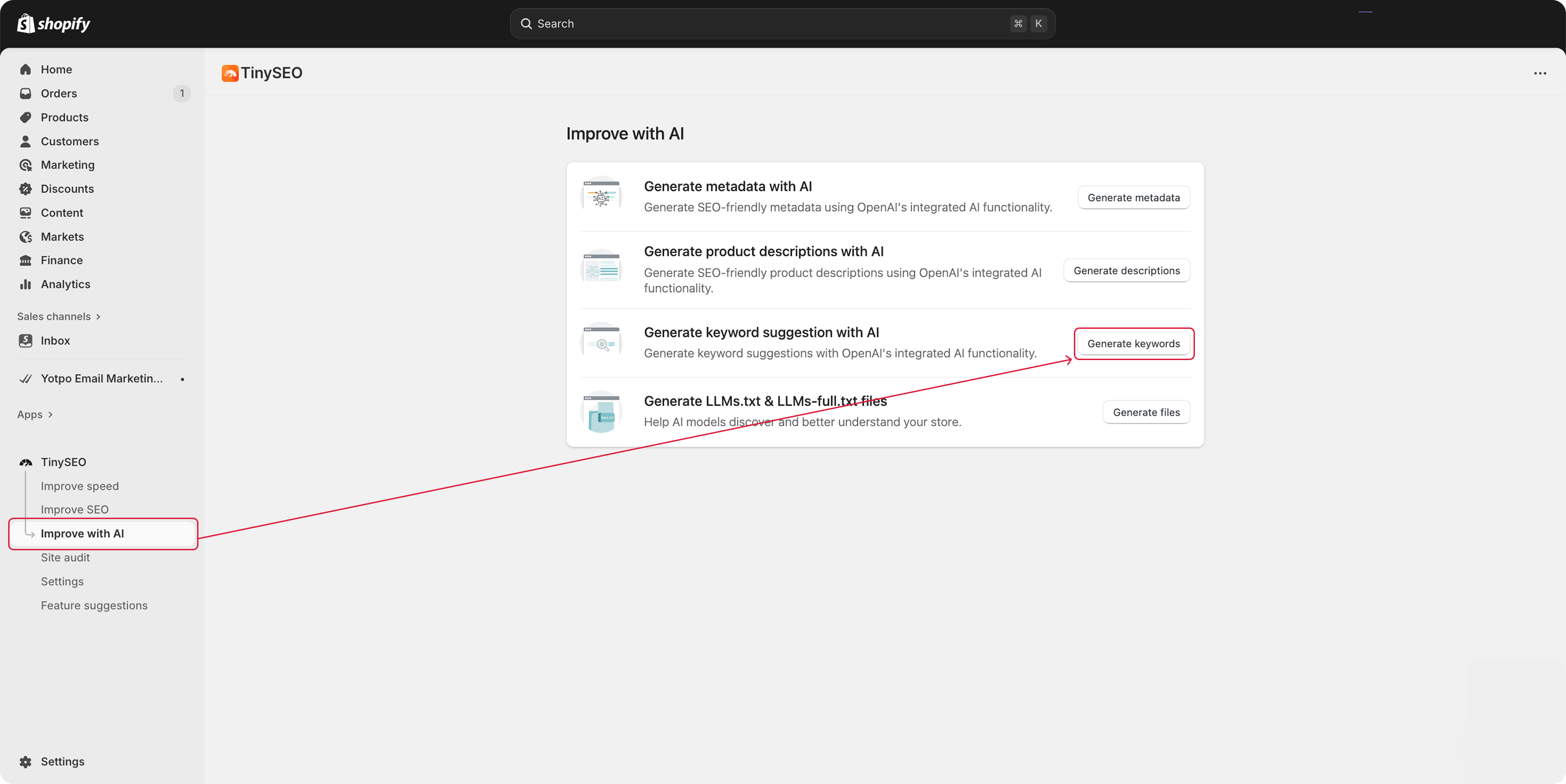This screenshot has height=784, width=1566.
Task: Select Improve speed in TinySEO menu
Action: [80, 486]
